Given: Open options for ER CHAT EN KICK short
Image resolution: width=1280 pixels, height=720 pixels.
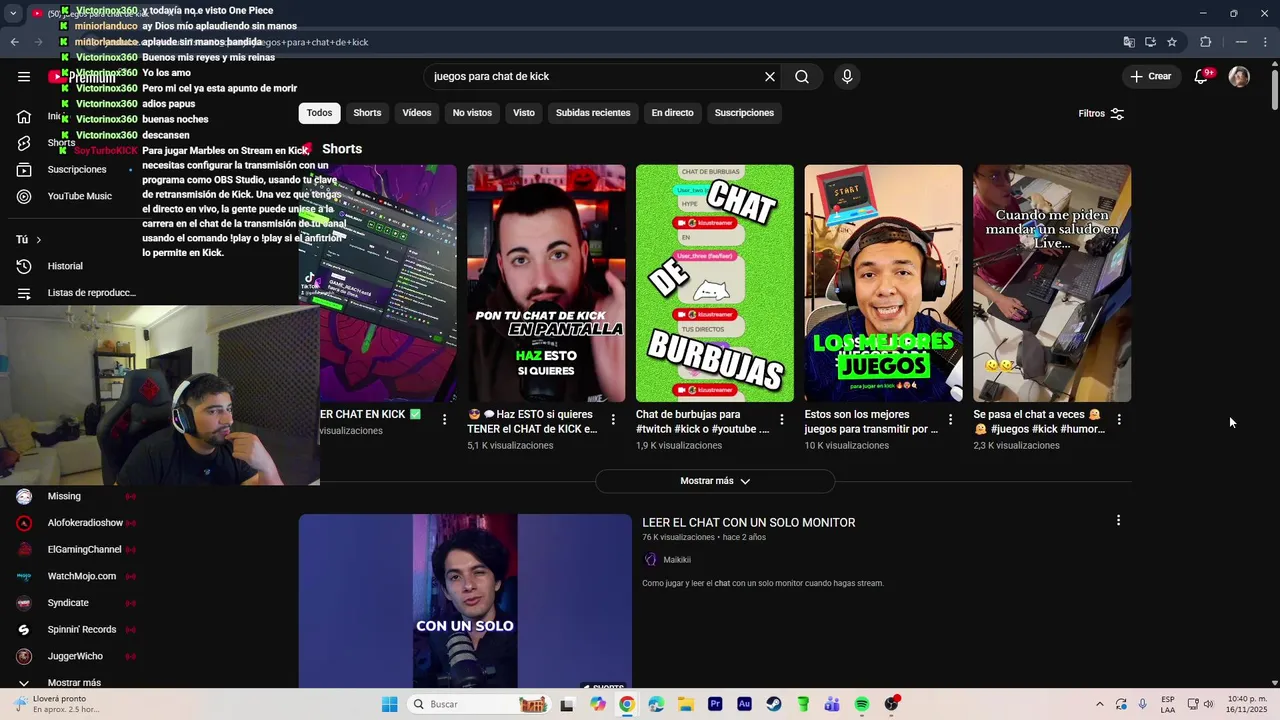Looking at the screenshot, I should [444, 420].
